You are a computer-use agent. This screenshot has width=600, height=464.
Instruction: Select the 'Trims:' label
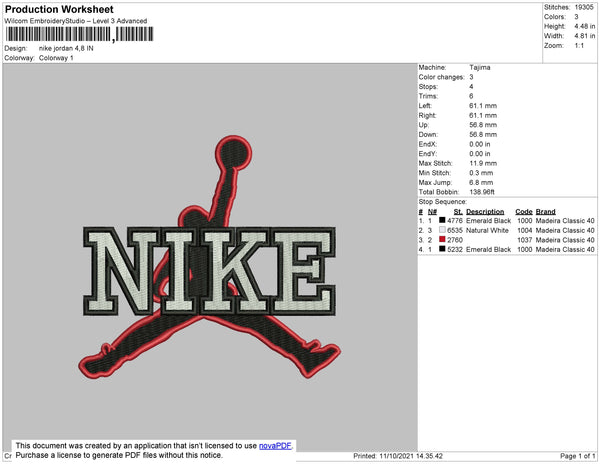pyautogui.click(x=428, y=96)
